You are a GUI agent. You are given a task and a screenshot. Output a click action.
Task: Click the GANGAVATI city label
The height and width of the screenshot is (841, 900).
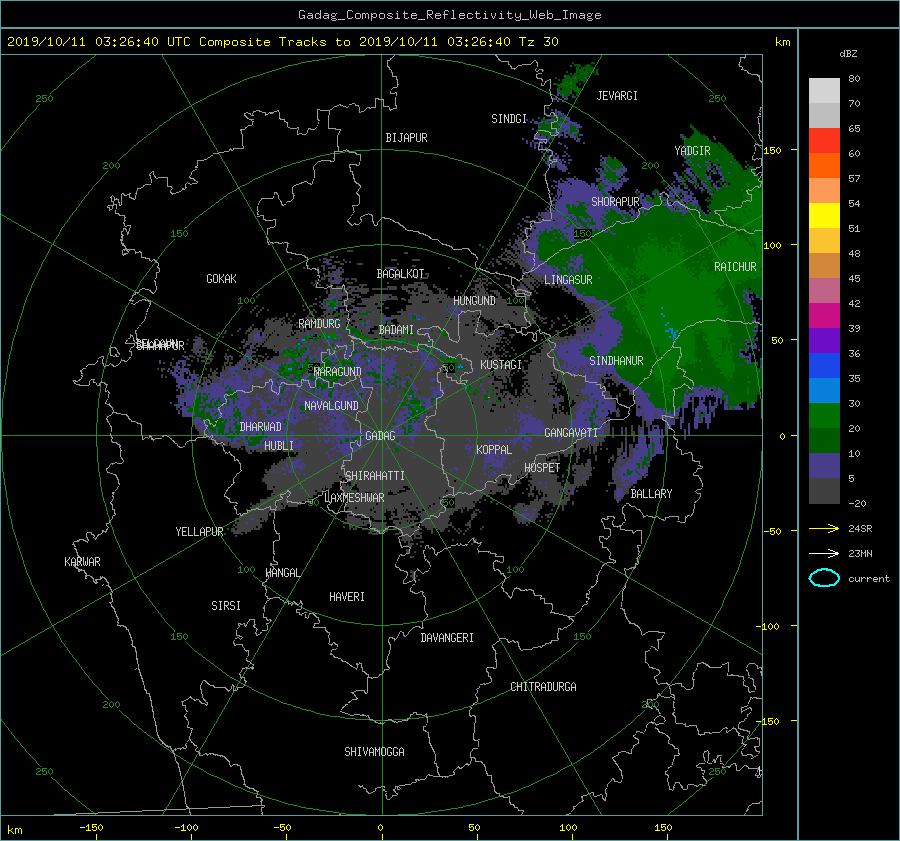point(571,433)
